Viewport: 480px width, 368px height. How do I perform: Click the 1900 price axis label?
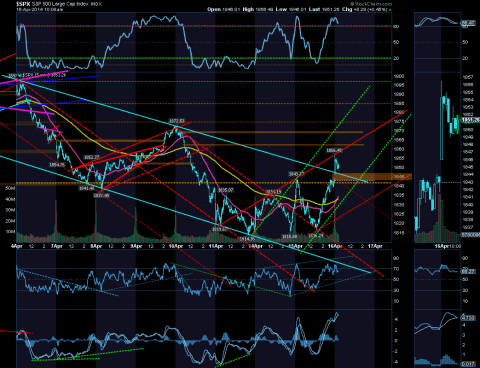coord(399,76)
